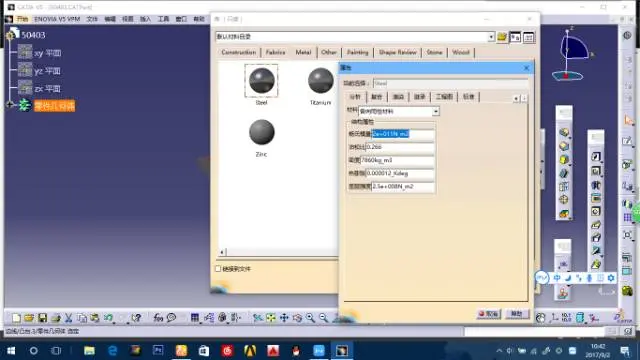Open the ENOVIA V5 VPM menu
The height and width of the screenshot is (360, 640).
57,19
